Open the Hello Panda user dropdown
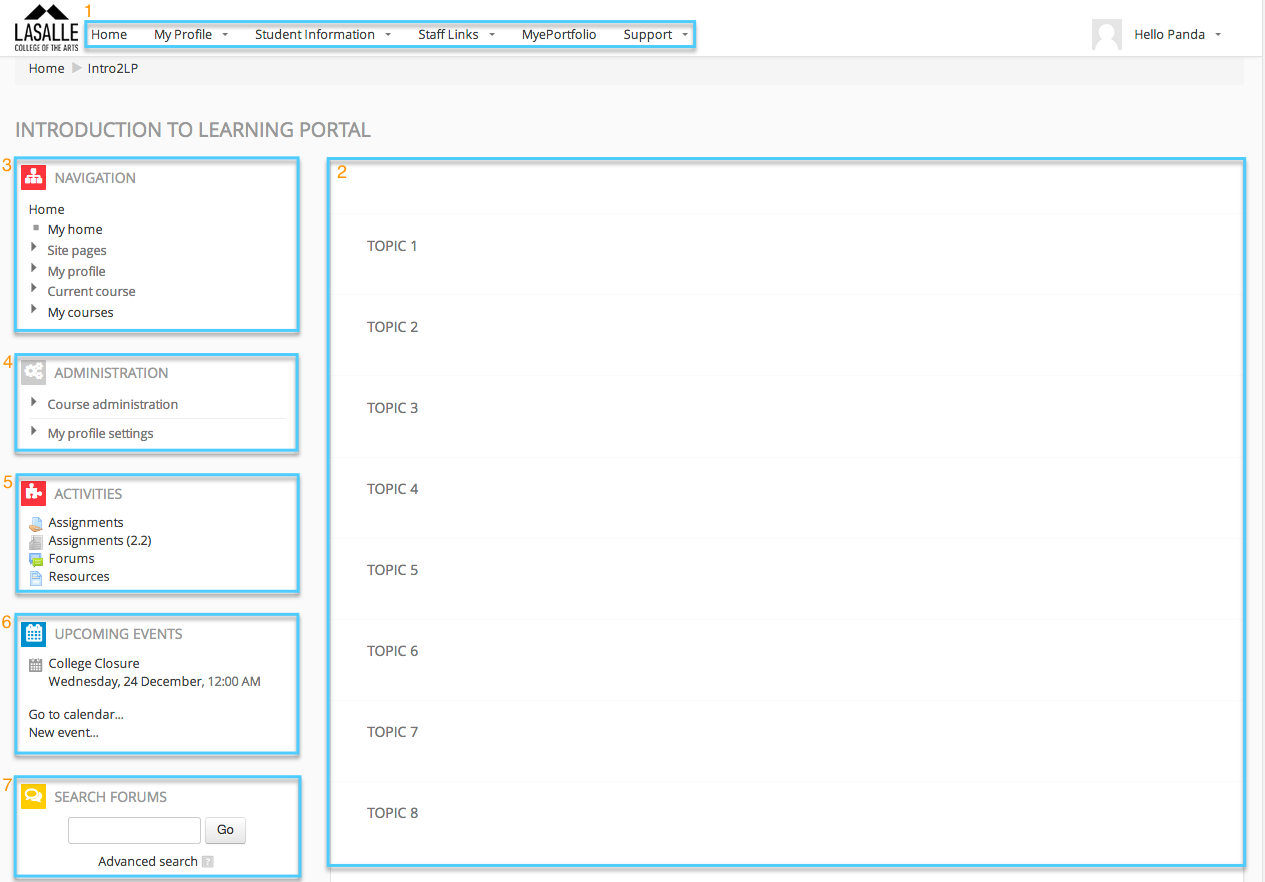The height and width of the screenshot is (882, 1265). [1177, 35]
